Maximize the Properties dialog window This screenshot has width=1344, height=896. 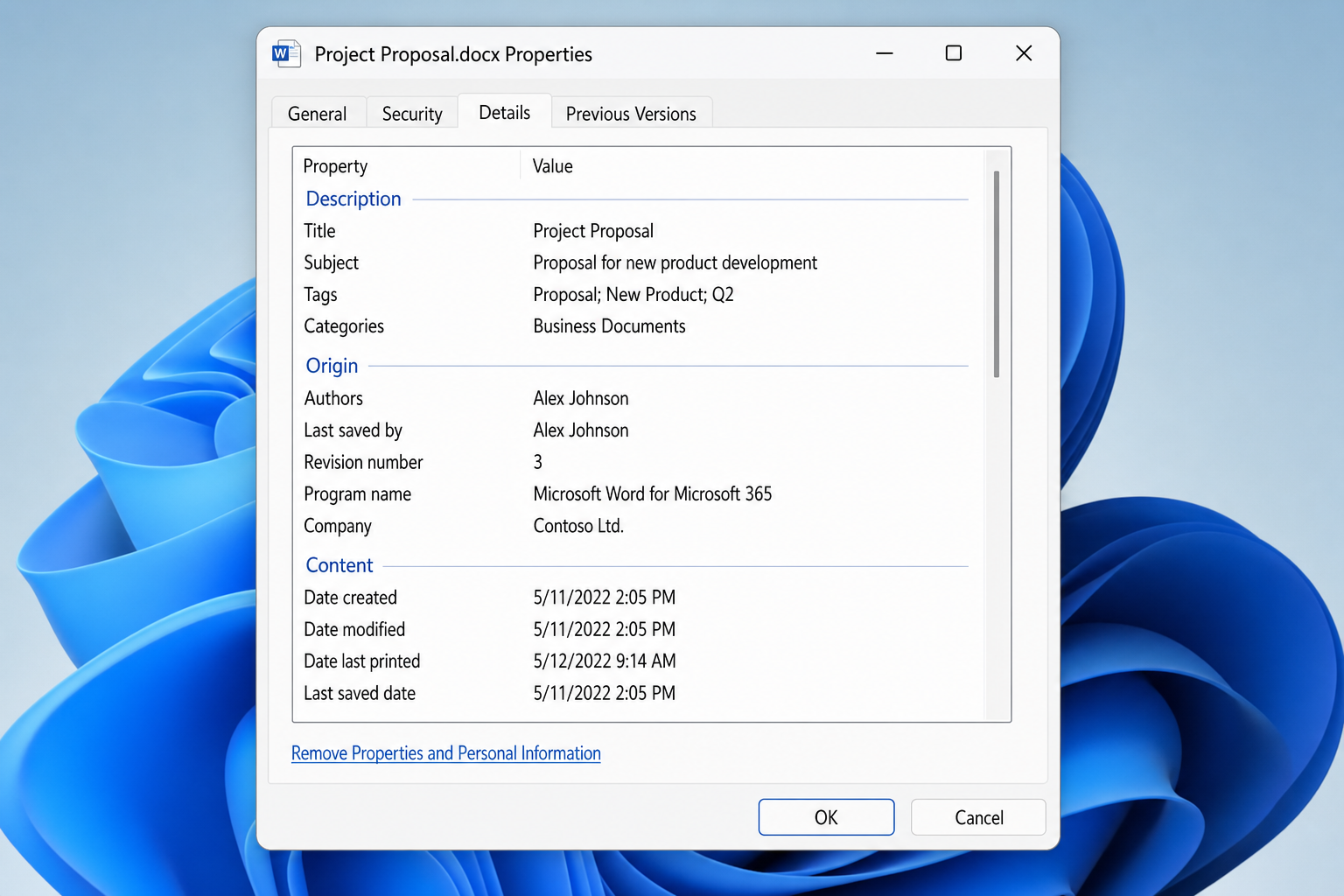954,53
